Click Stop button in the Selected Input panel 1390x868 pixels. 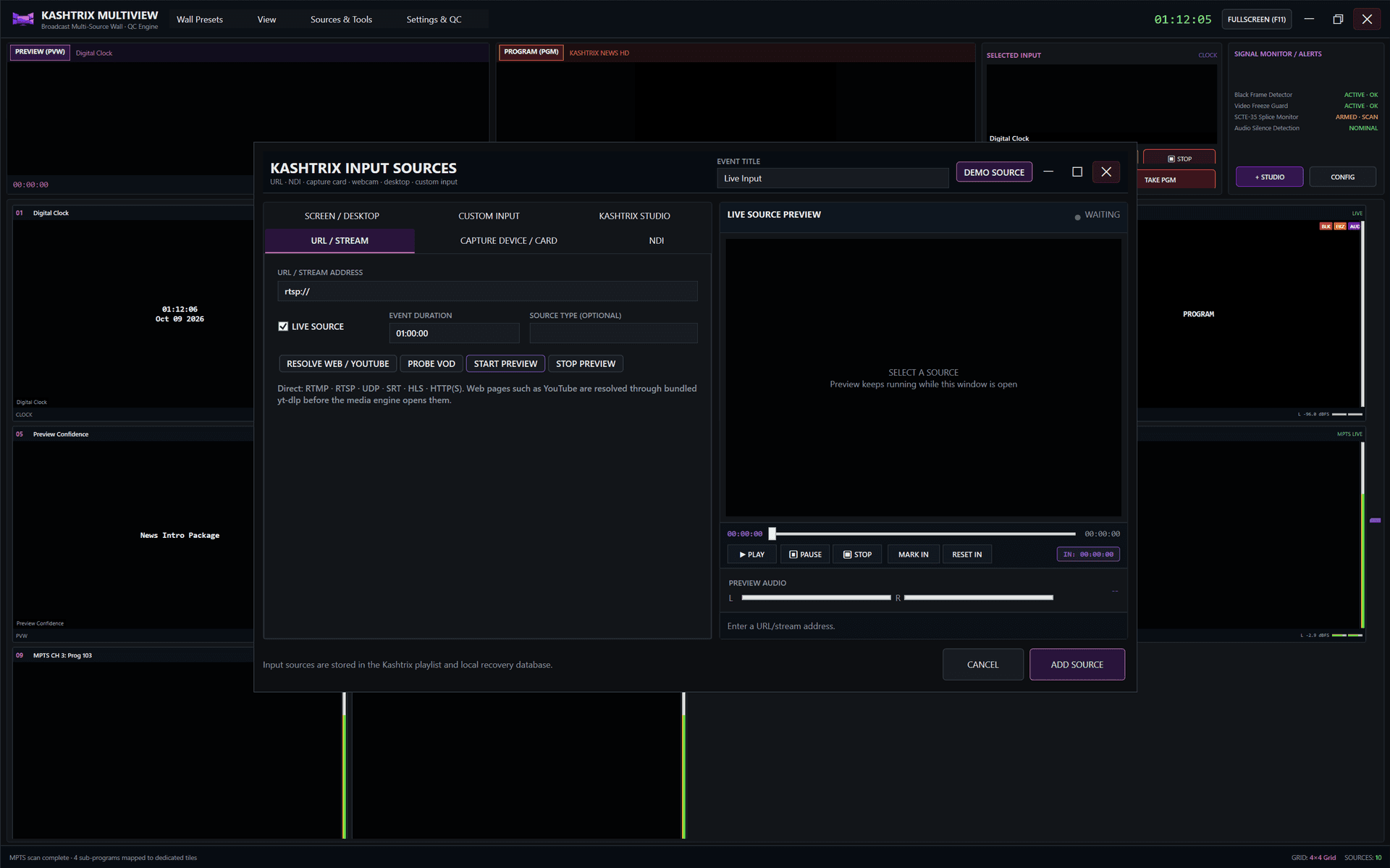pyautogui.click(x=1179, y=159)
